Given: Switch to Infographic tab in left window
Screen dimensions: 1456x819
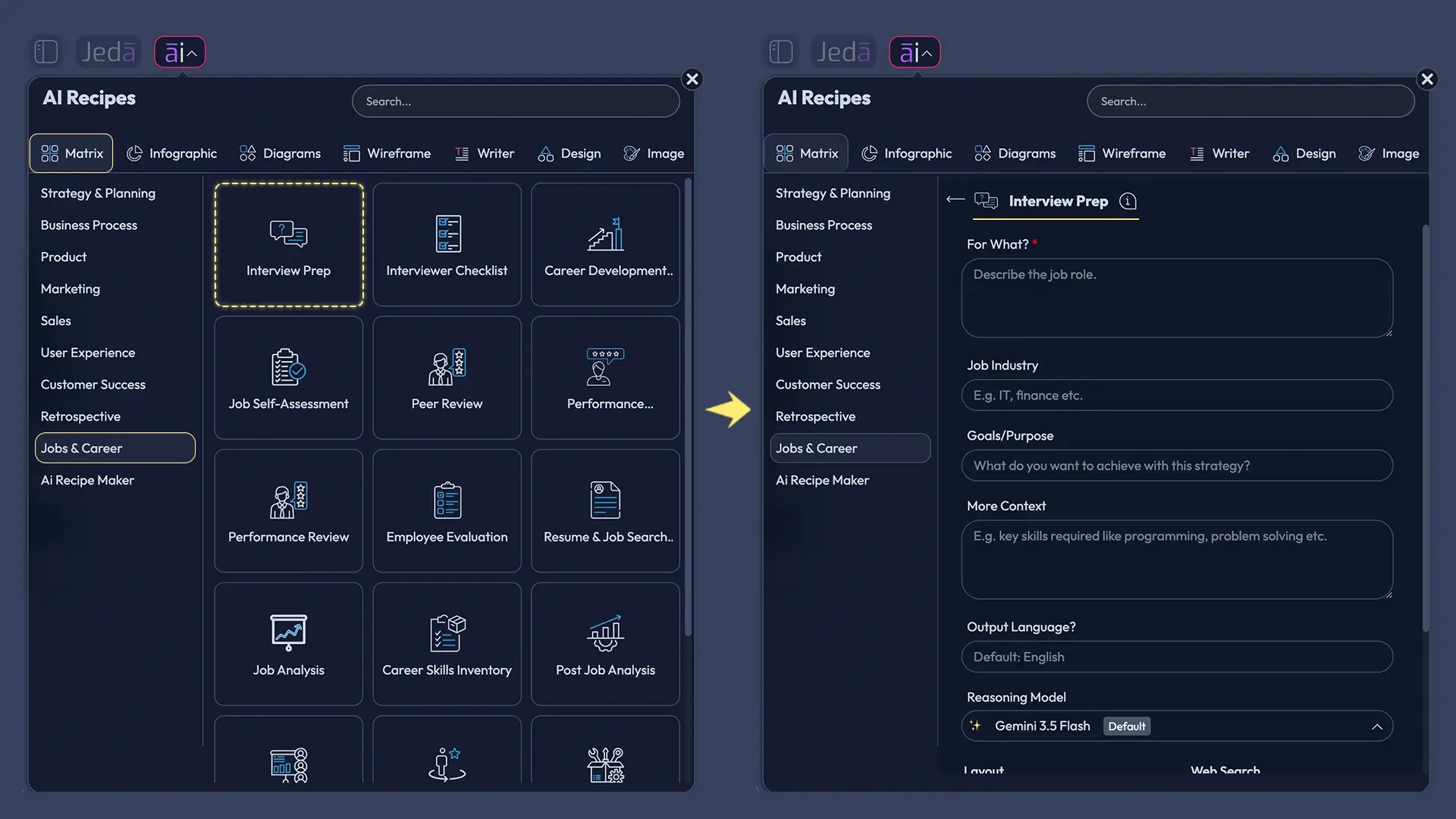Looking at the screenshot, I should (171, 153).
